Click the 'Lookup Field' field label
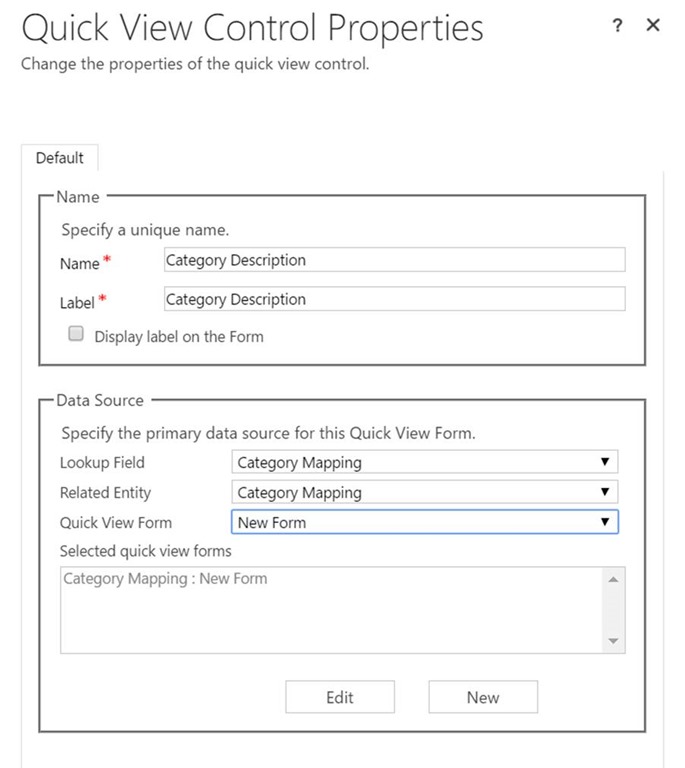This screenshot has width=685, height=768. (102, 462)
